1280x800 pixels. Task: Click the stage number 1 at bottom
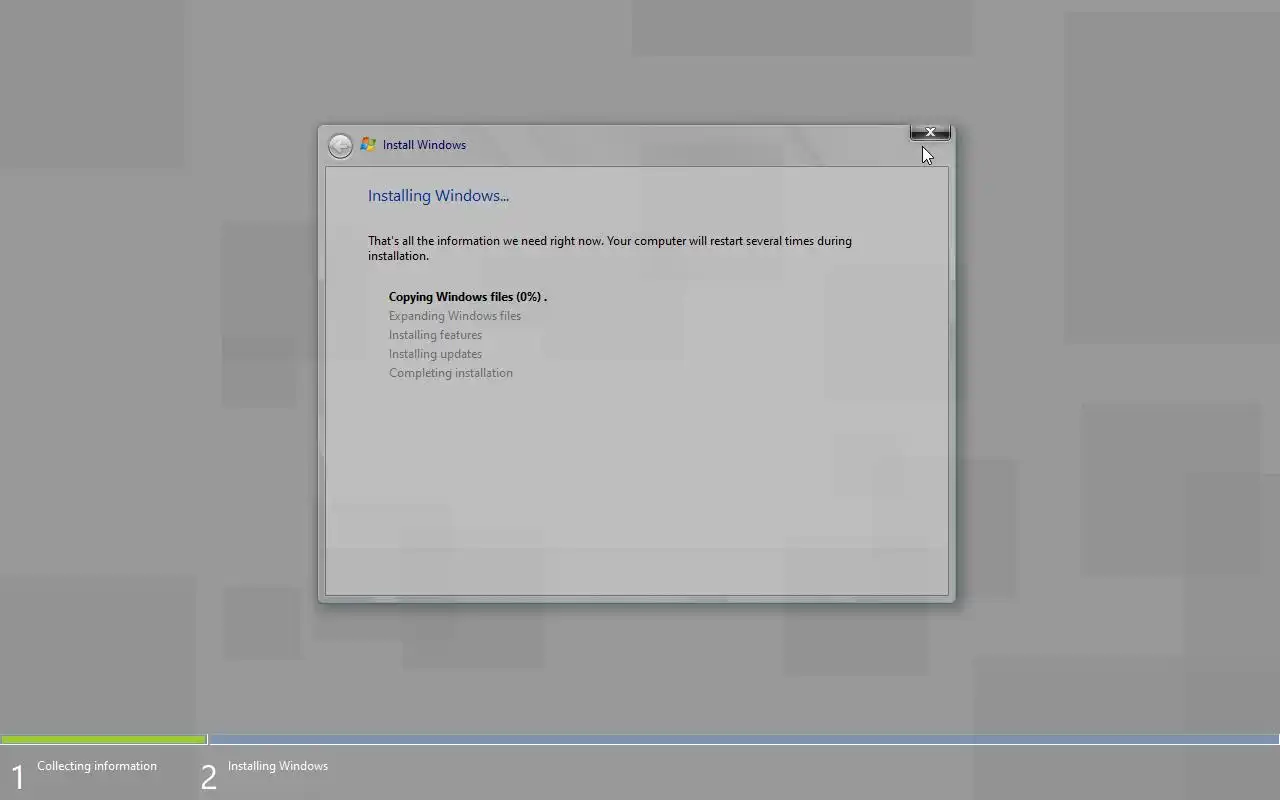tap(17, 777)
